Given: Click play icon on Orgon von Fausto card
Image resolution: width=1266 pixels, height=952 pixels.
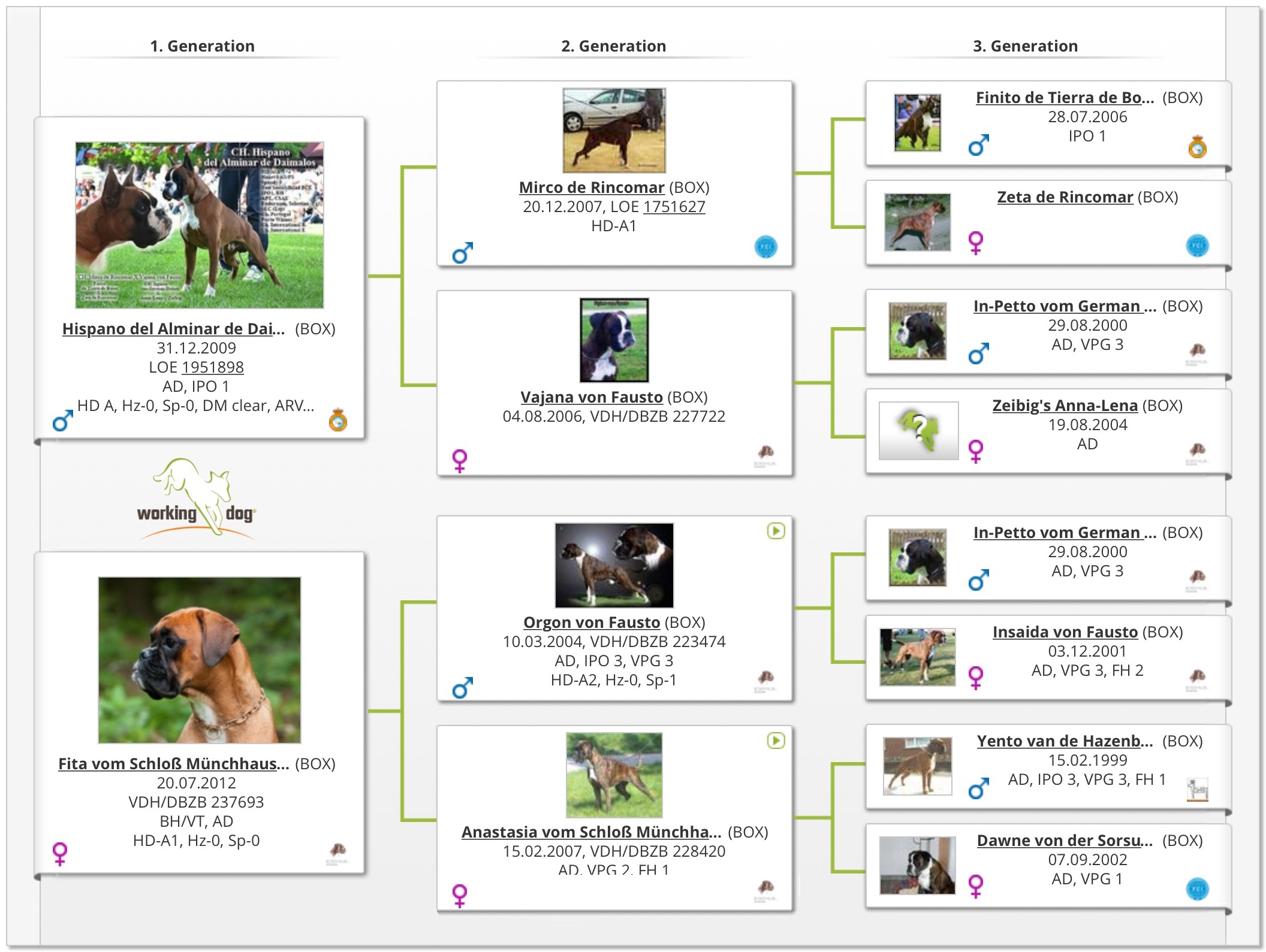Looking at the screenshot, I should [776, 531].
